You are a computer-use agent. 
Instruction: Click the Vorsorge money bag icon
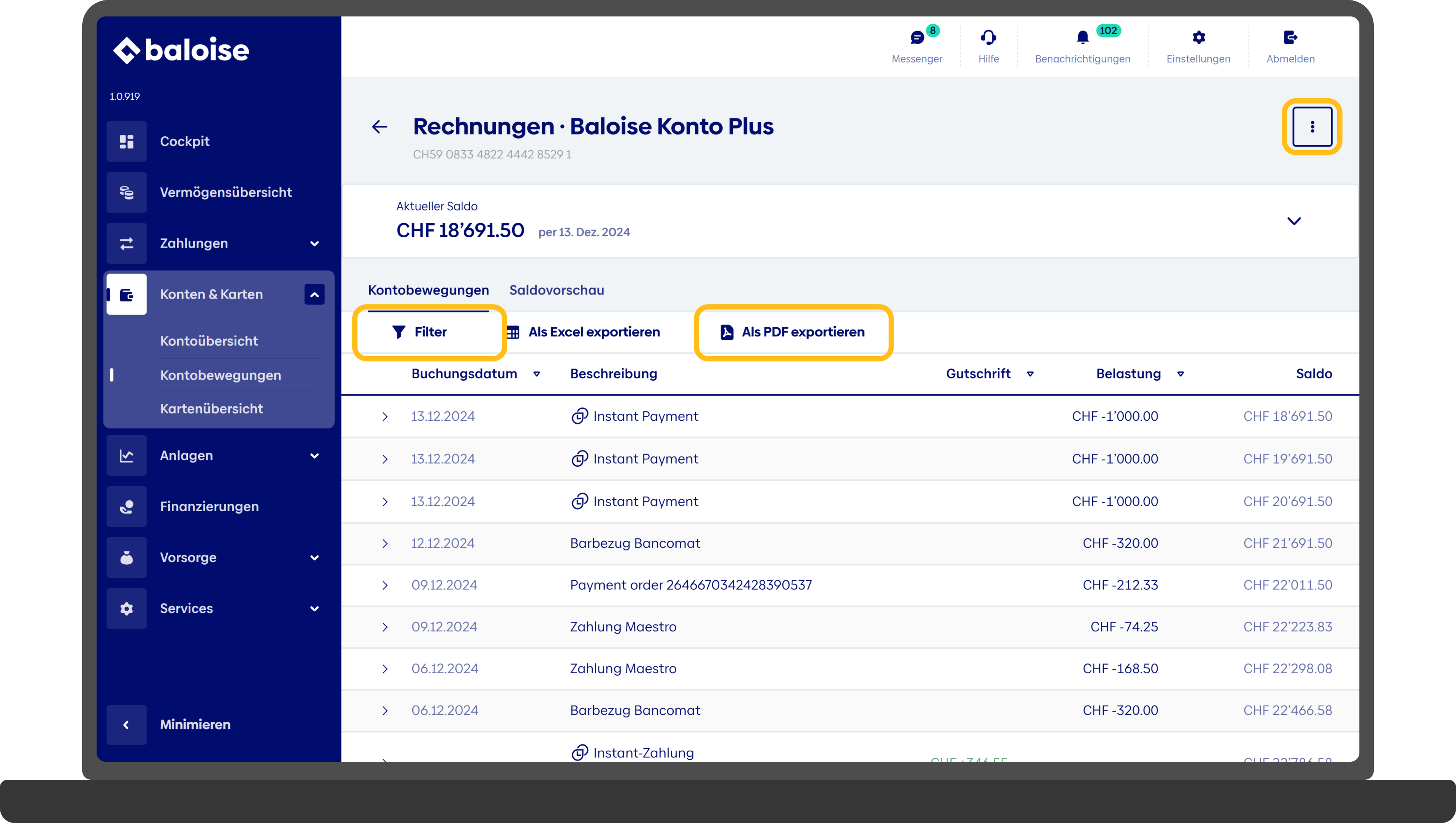coord(127,557)
